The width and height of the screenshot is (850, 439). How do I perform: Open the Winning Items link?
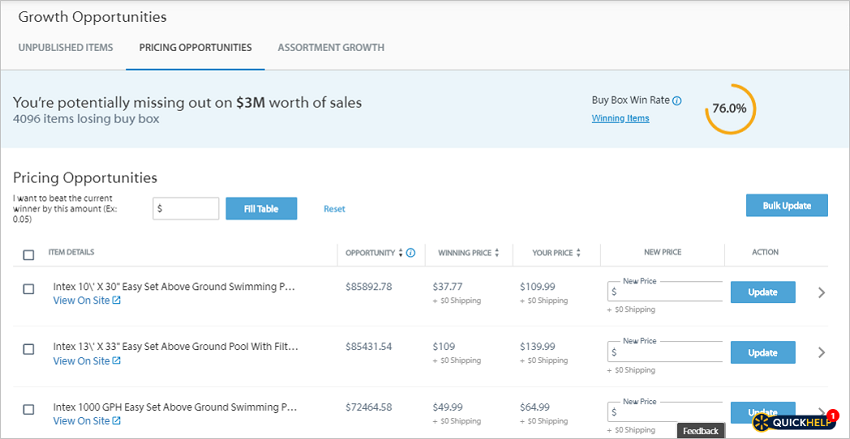[x=620, y=118]
